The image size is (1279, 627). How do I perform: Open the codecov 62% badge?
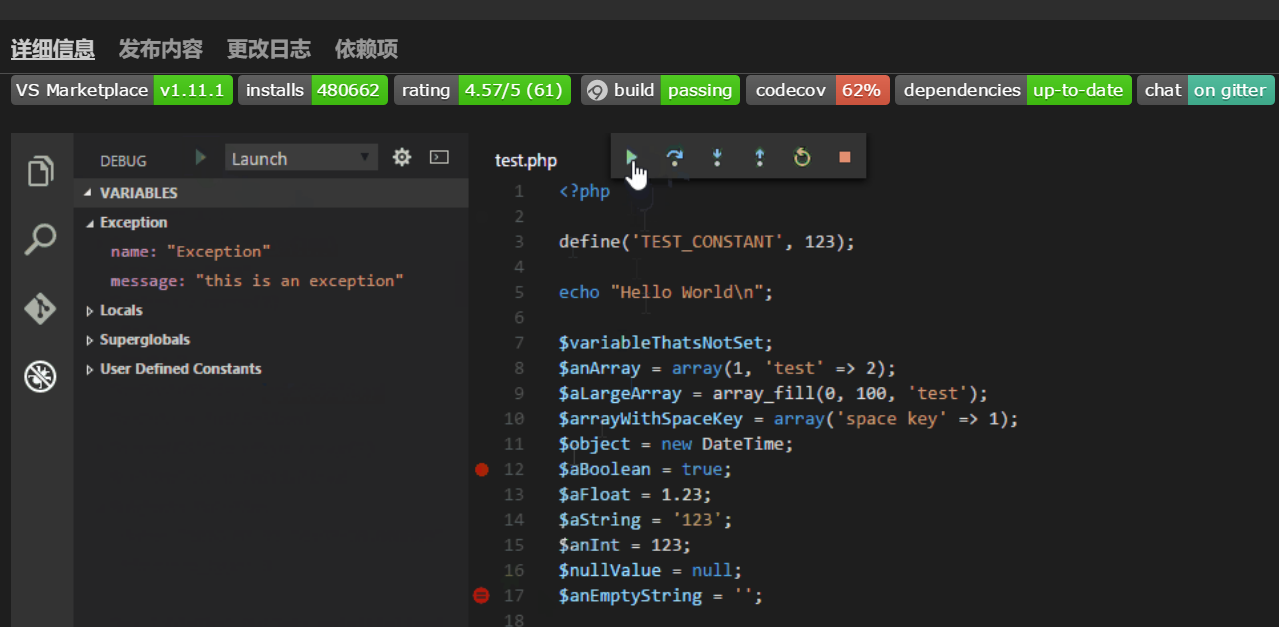pyautogui.click(x=818, y=90)
